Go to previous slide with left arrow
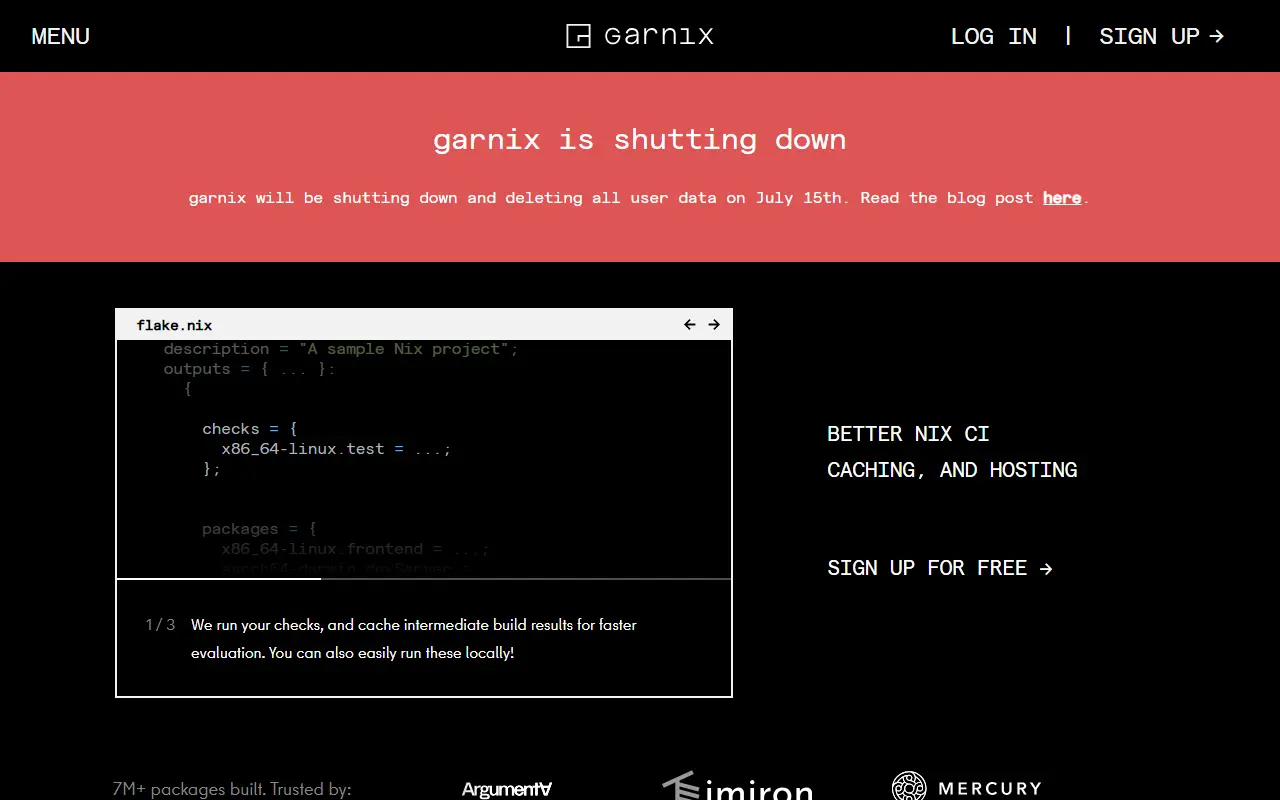 [x=690, y=325]
